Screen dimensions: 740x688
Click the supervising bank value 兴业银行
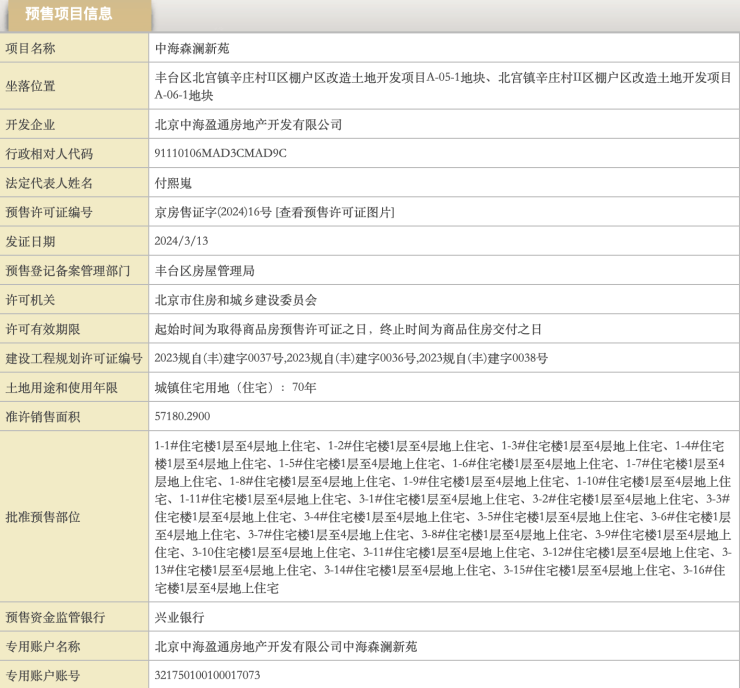(180, 617)
